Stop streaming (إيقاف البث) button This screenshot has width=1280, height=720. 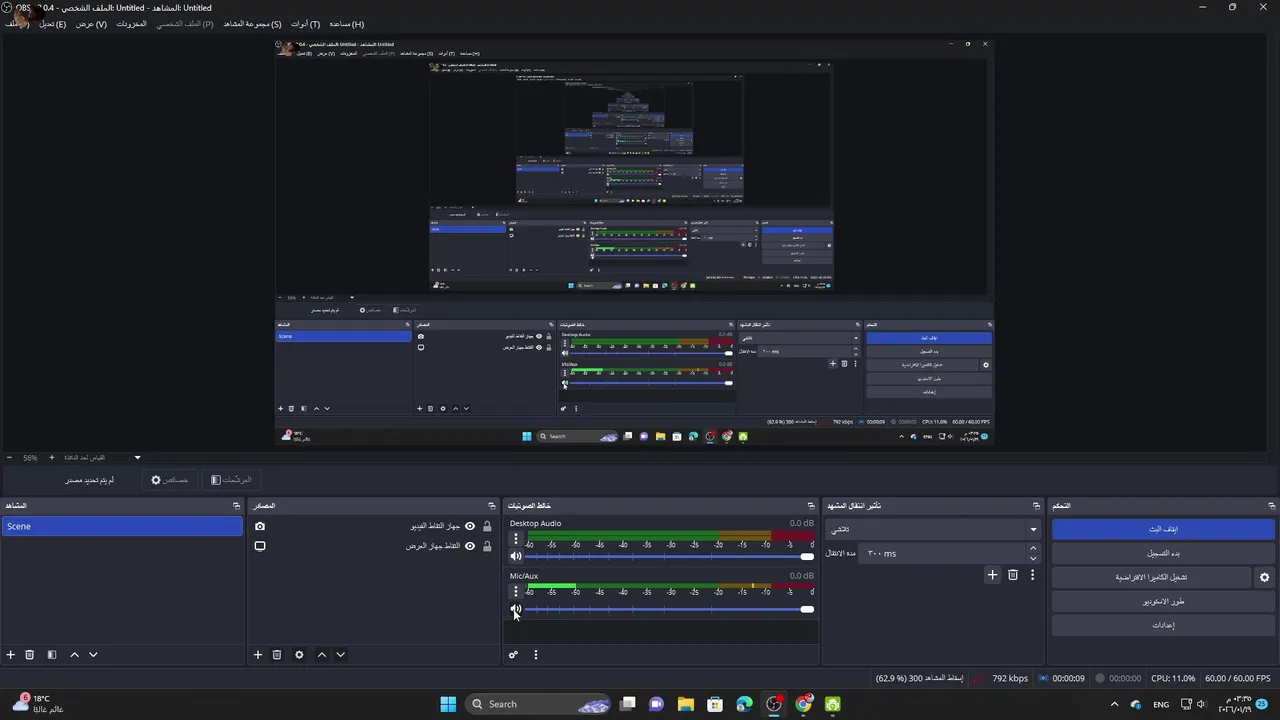coord(1163,528)
